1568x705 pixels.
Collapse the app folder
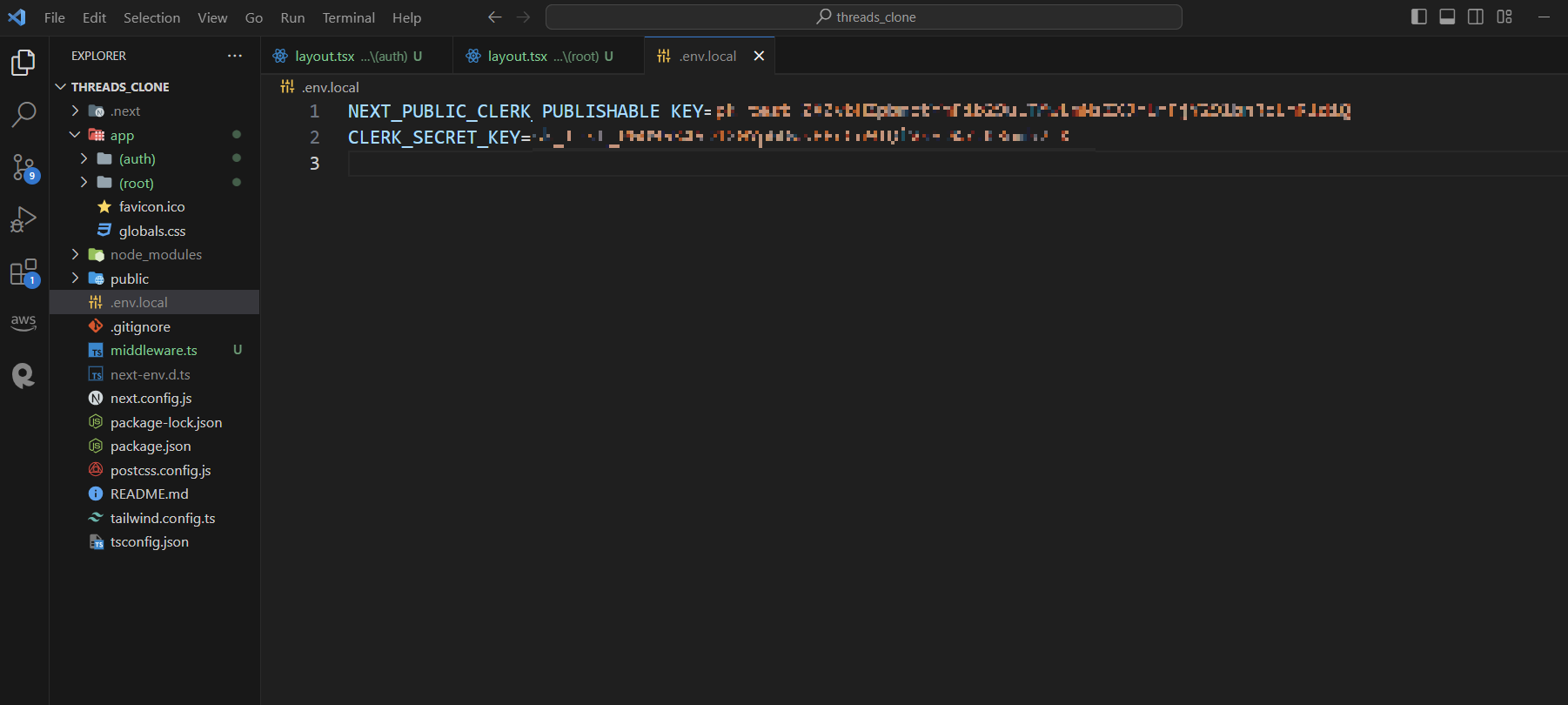click(x=155, y=135)
